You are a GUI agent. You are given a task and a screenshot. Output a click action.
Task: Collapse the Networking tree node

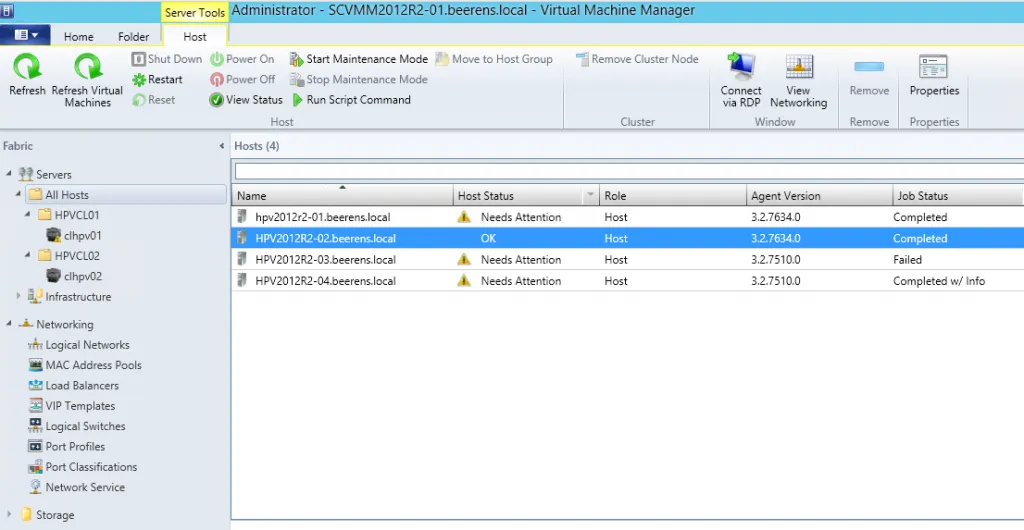[9, 323]
